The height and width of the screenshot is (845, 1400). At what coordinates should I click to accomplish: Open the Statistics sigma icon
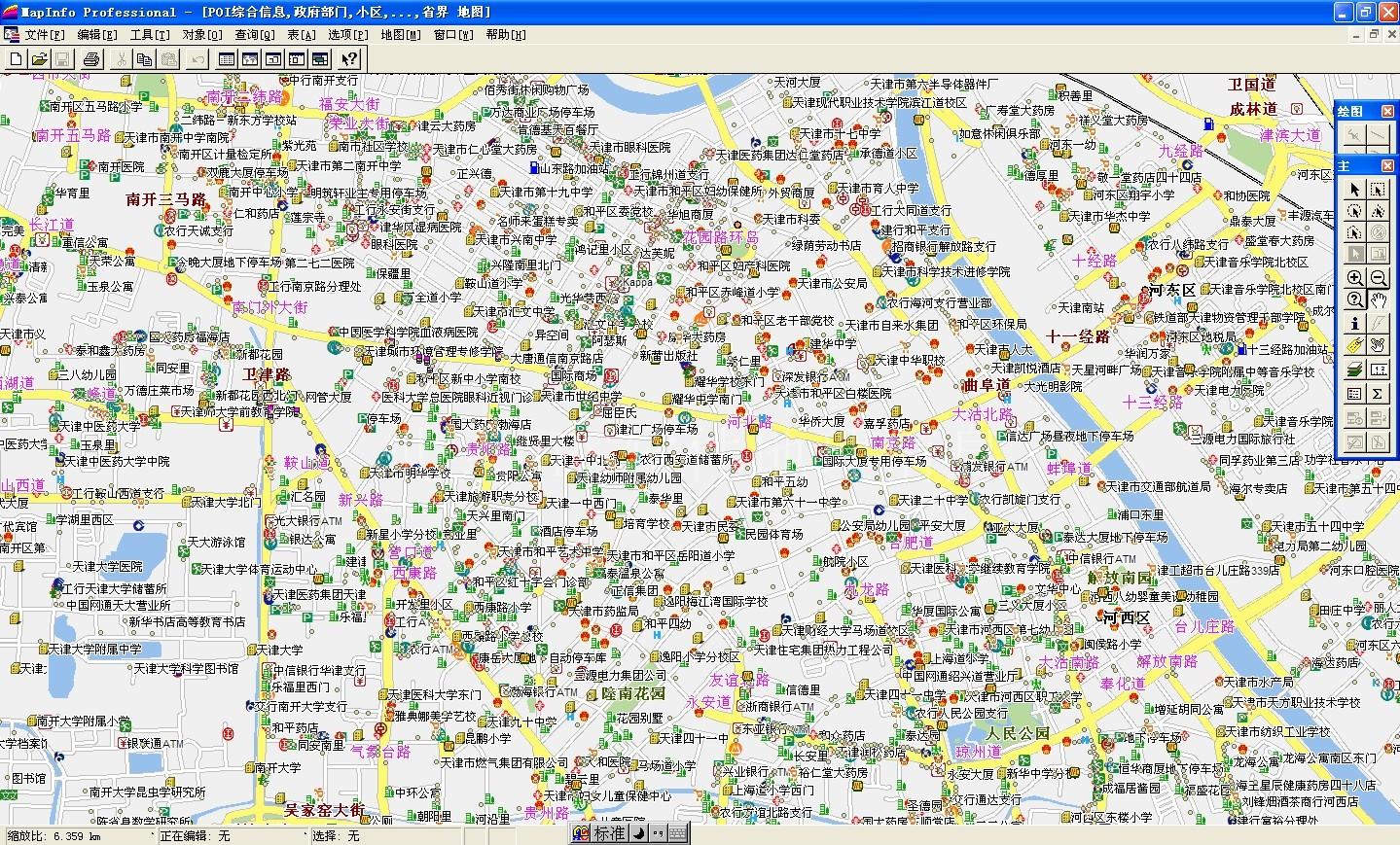pos(1378,394)
